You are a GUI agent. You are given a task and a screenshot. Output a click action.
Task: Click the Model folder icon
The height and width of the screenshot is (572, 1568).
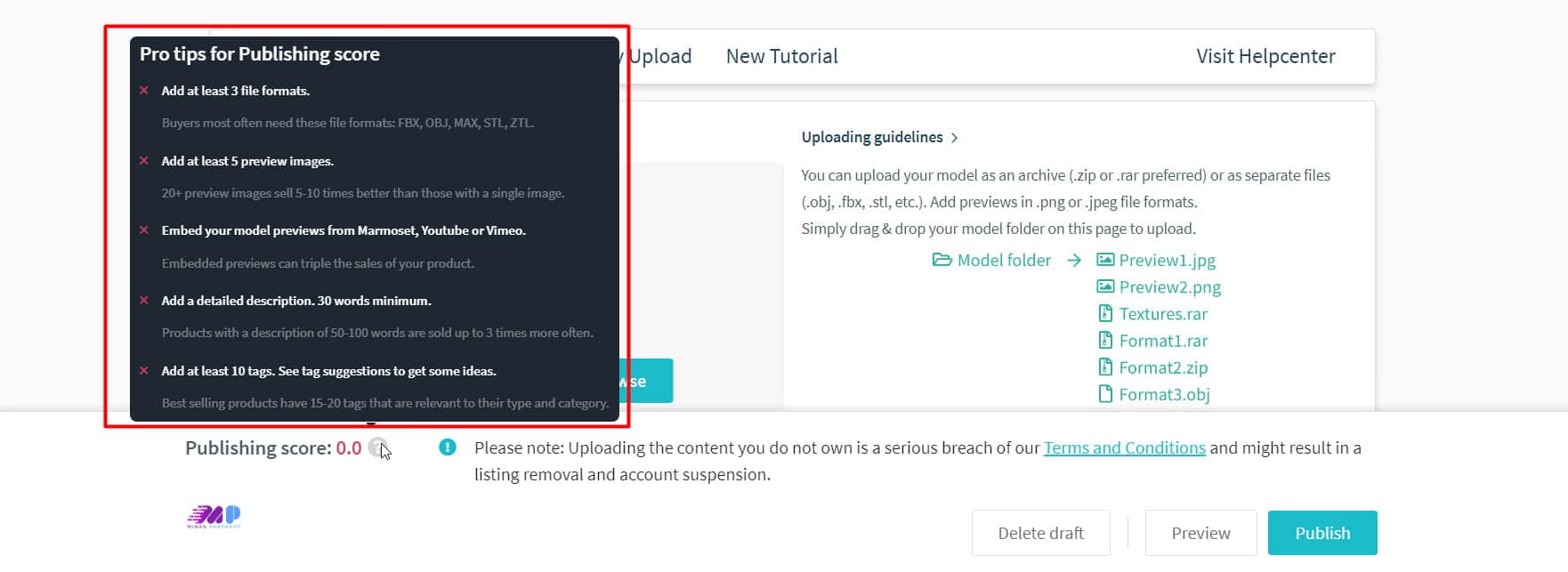[x=942, y=260]
